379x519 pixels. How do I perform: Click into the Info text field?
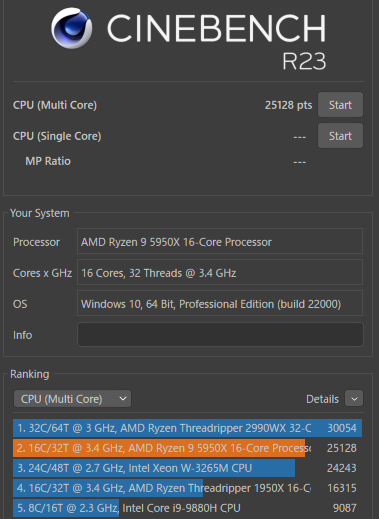(220, 334)
